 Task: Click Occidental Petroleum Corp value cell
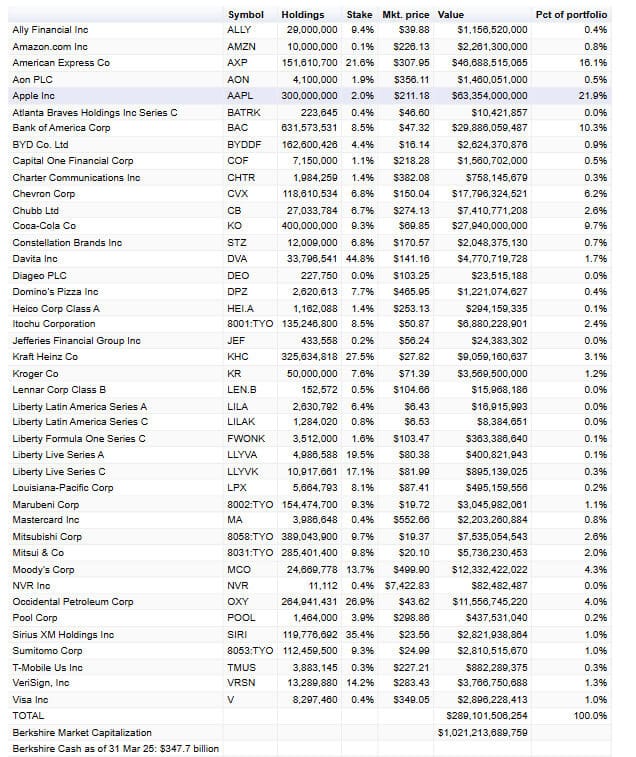(490, 602)
